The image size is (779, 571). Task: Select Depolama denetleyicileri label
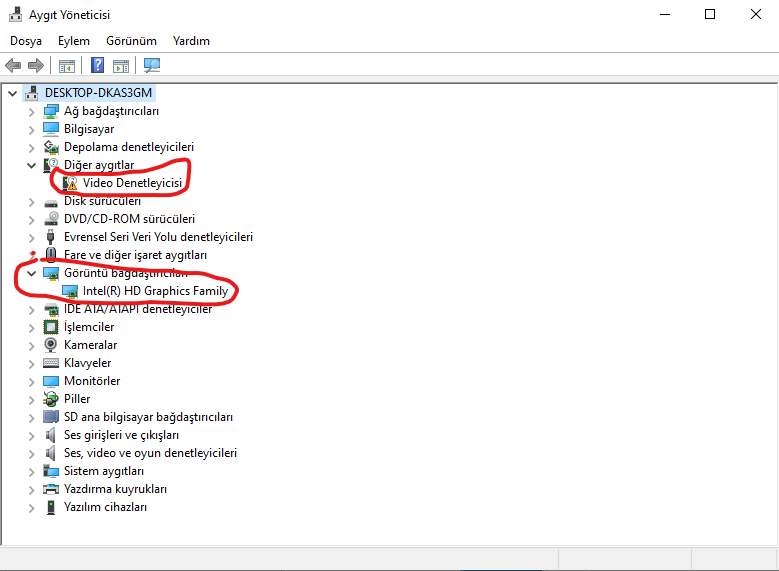click(129, 147)
